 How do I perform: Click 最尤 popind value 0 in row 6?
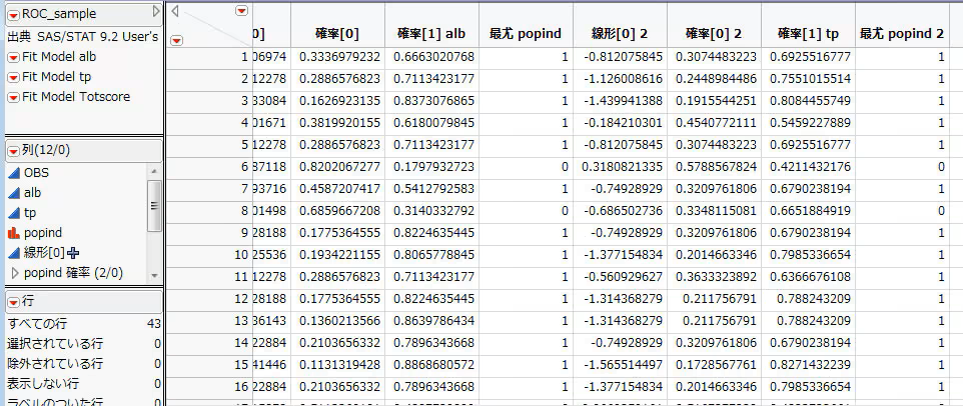[565, 167]
